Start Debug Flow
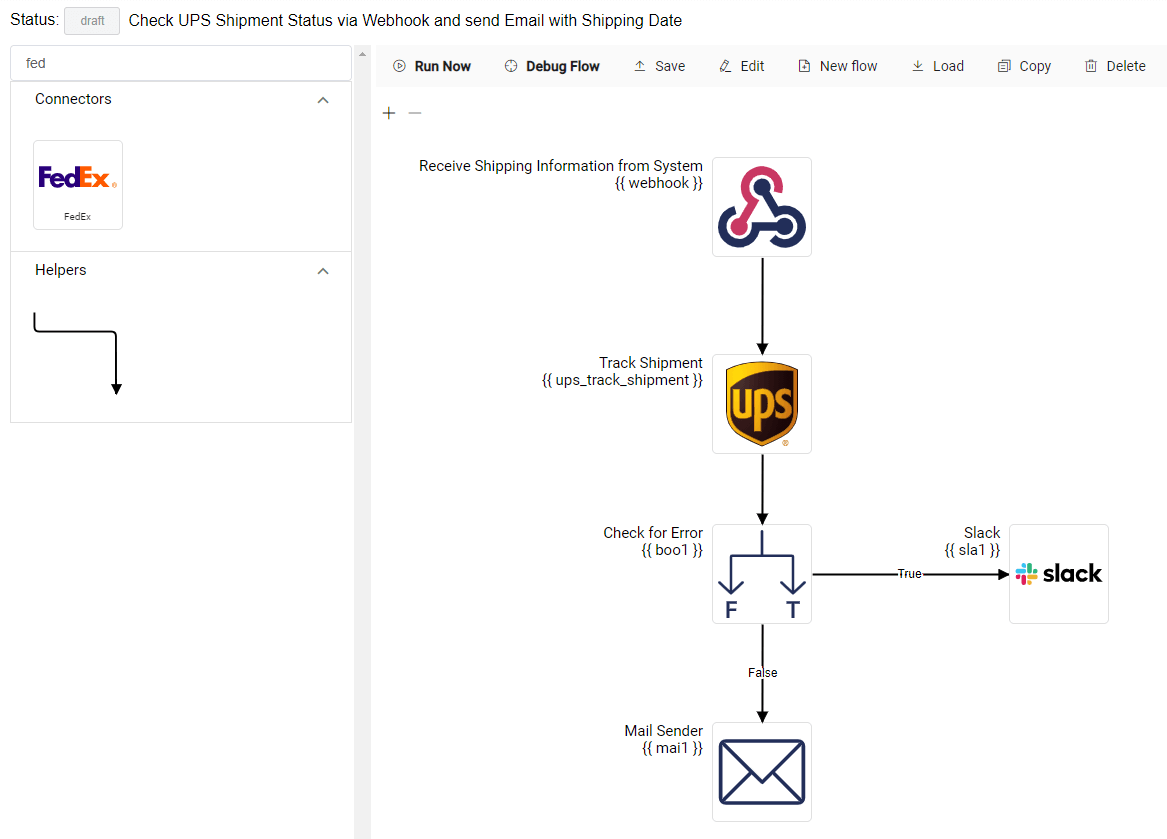 click(x=551, y=66)
